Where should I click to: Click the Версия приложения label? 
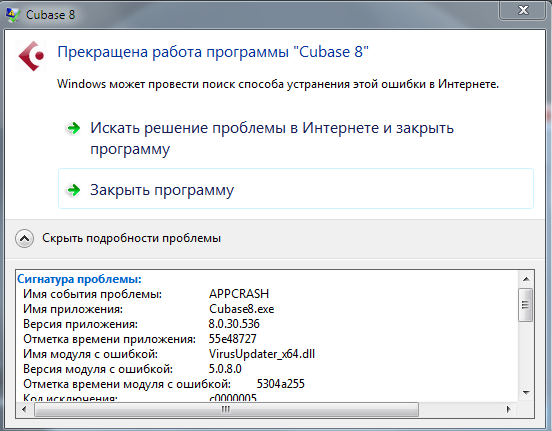click(81, 324)
